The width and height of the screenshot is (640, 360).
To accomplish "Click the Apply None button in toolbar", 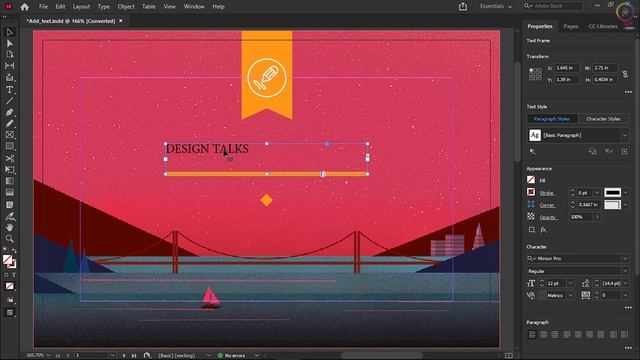I will 10,286.
